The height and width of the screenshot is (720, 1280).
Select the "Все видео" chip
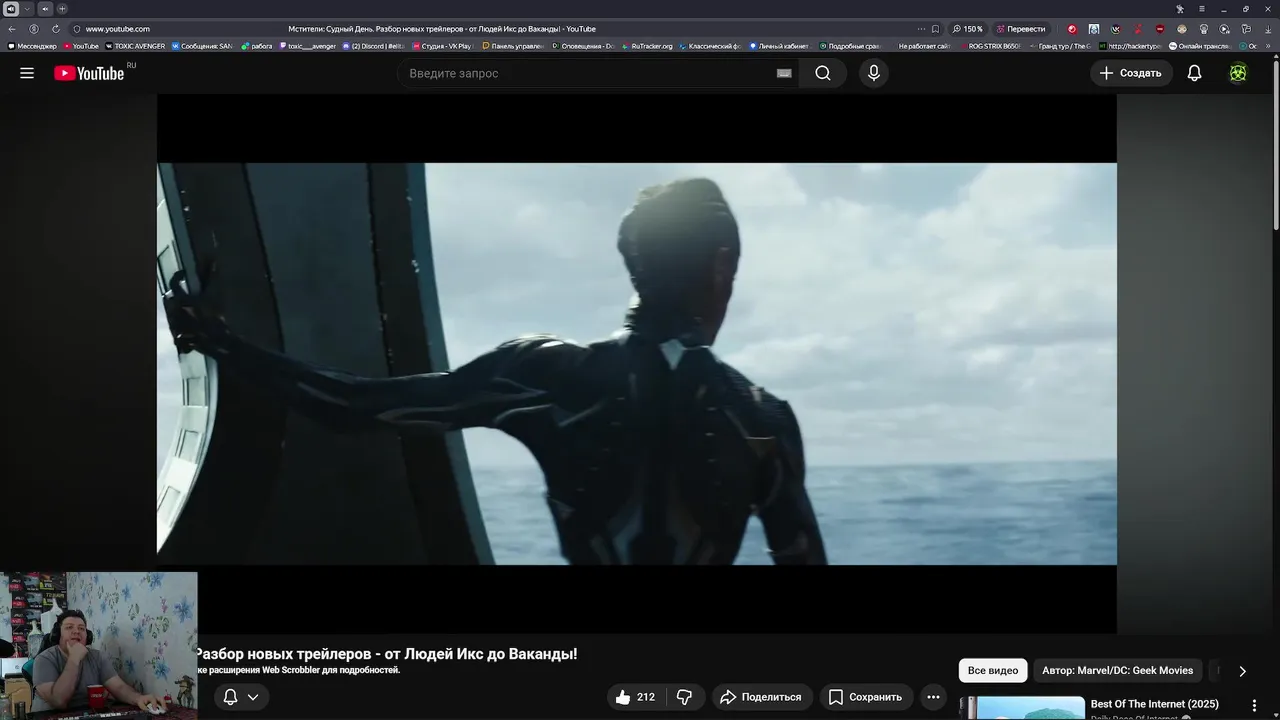[993, 670]
